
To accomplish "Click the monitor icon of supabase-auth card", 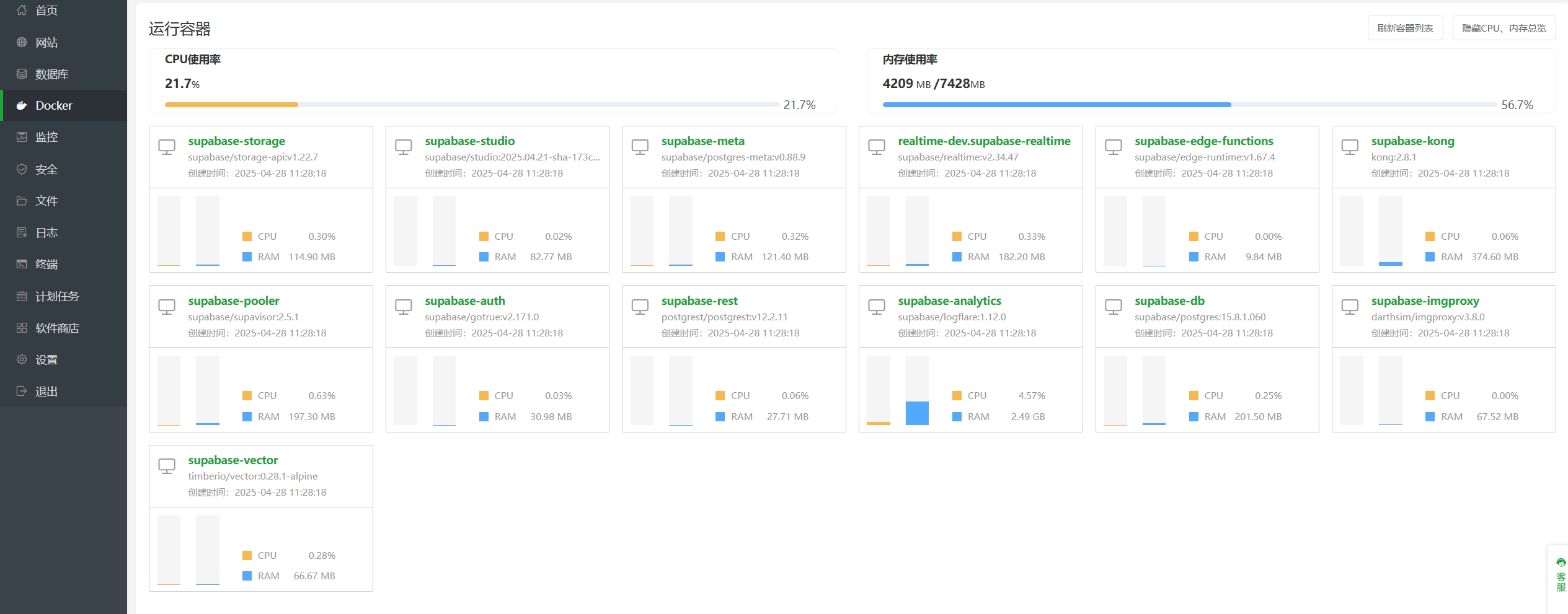I will tap(404, 307).
